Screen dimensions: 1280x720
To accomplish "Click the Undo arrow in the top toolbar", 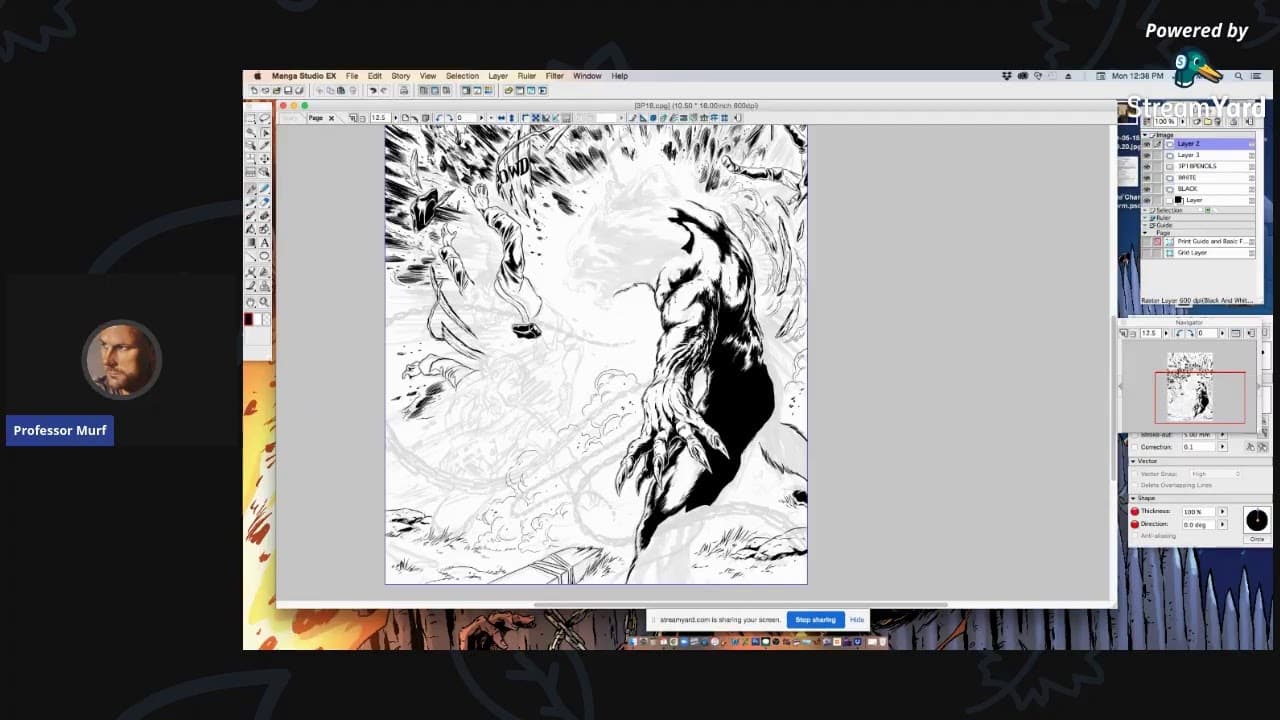I will click(373, 90).
